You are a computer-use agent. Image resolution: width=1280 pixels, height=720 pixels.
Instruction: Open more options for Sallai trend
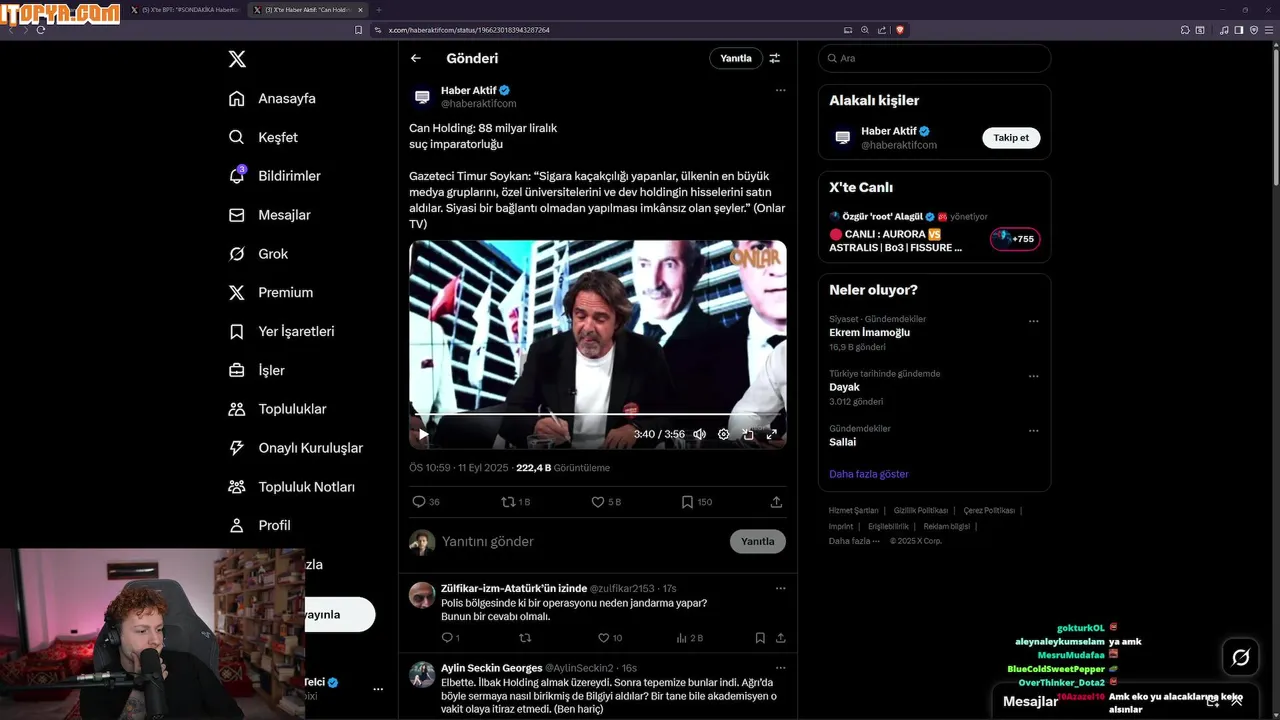click(1033, 431)
